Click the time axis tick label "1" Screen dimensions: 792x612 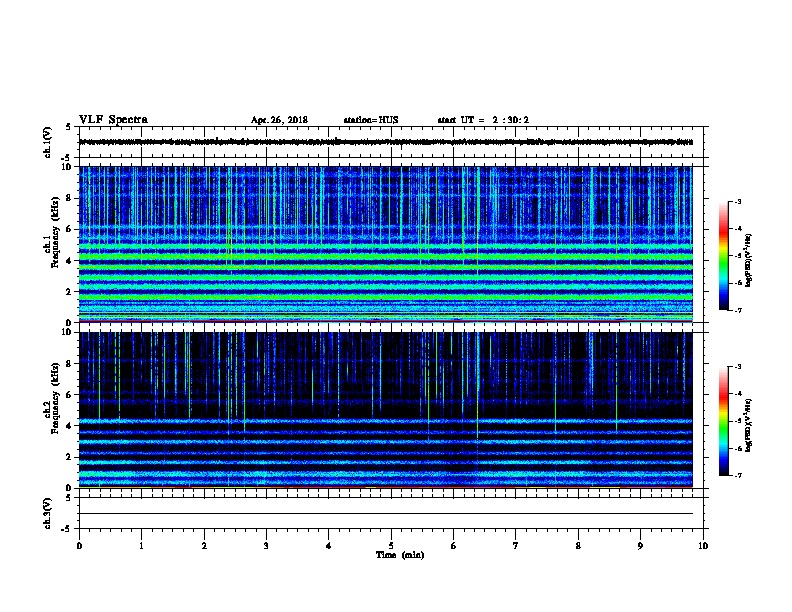click(x=141, y=546)
